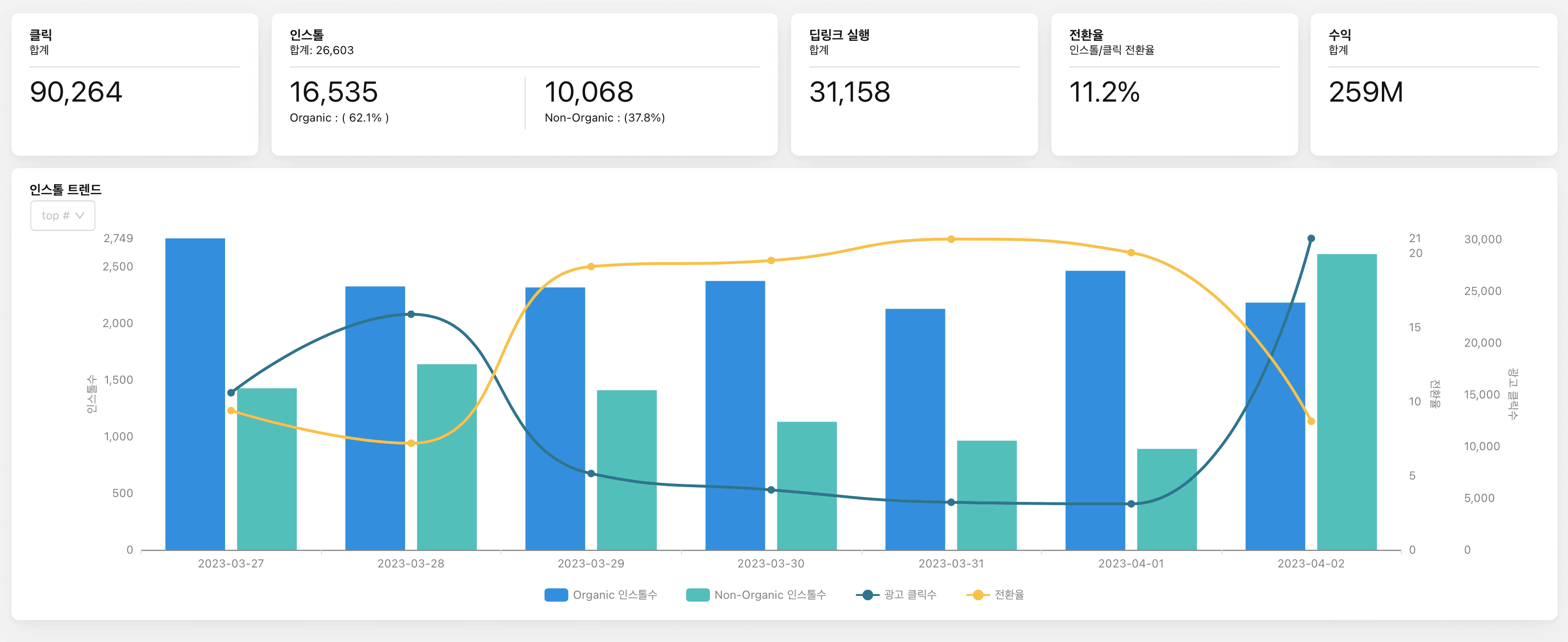The width and height of the screenshot is (1568, 642).
Task: Click the 전환율 card showing 11.2%
Action: pyautogui.click(x=1104, y=92)
